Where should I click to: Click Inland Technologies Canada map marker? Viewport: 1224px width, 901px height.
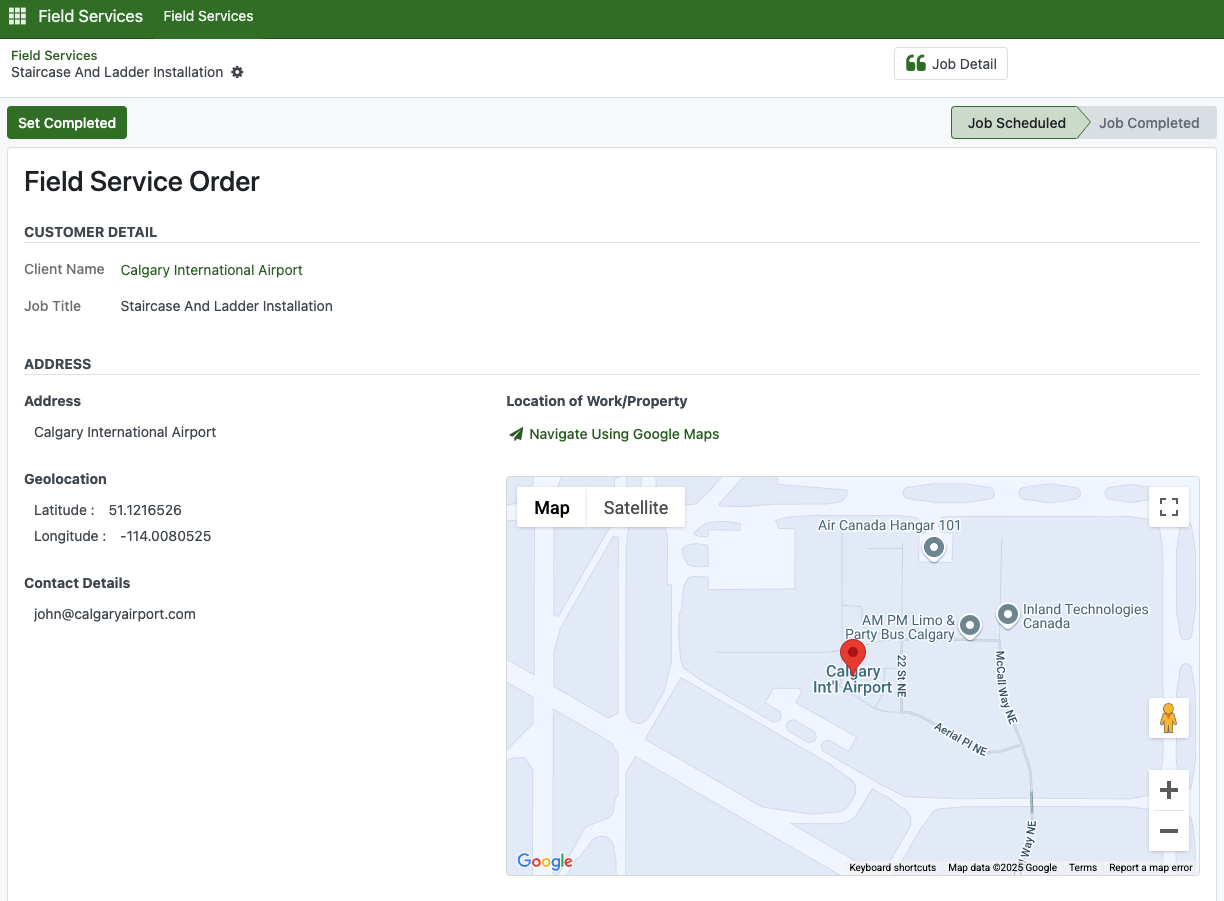[x=1008, y=614]
